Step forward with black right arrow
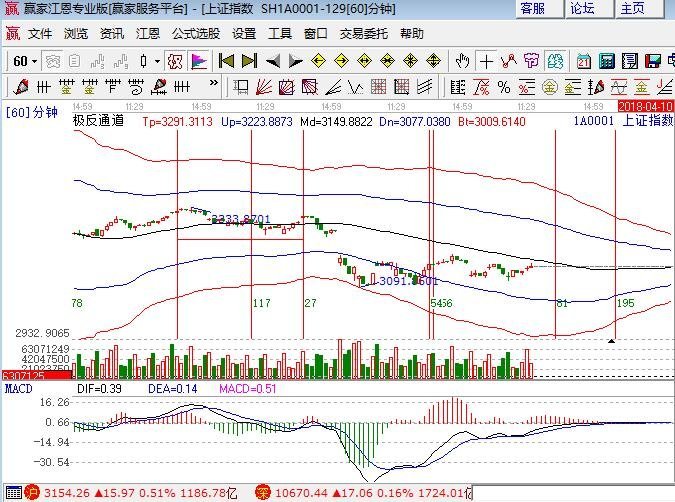Screen dimensions: 675x502 (x=295, y=62)
